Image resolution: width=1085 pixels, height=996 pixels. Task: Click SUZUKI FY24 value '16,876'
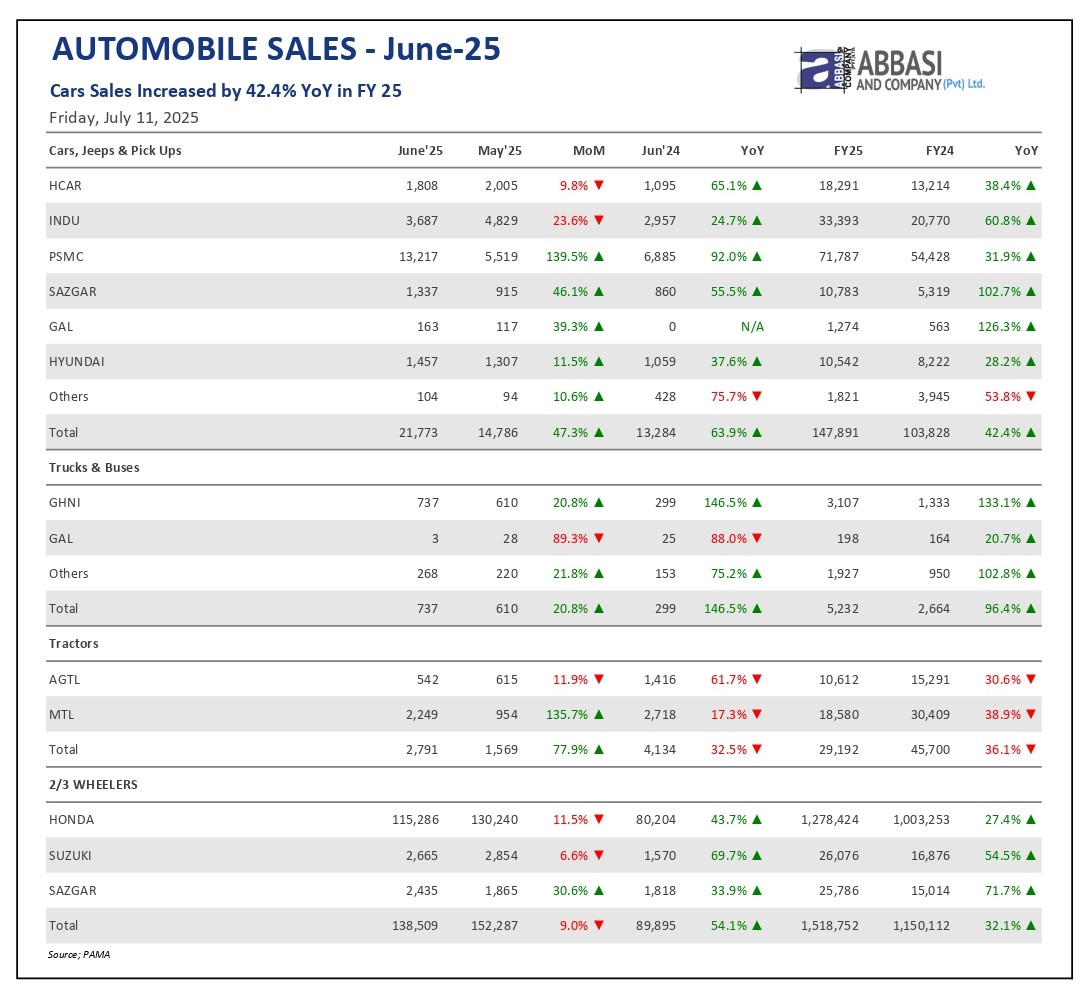point(930,855)
